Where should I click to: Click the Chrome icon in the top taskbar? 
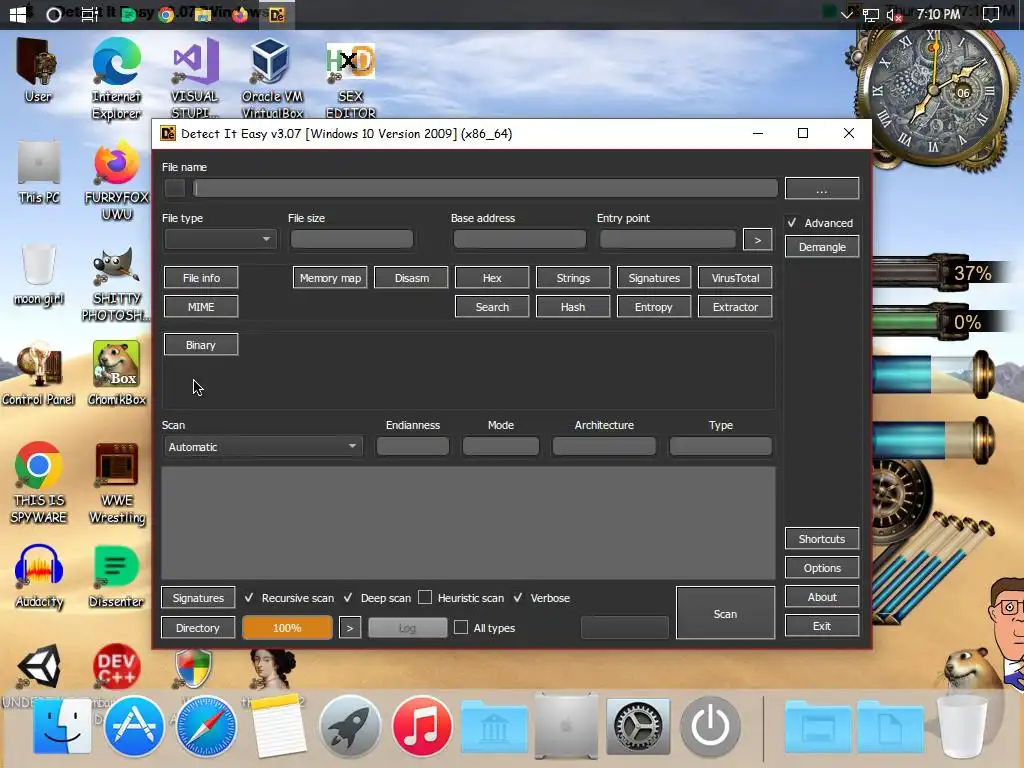coord(166,14)
